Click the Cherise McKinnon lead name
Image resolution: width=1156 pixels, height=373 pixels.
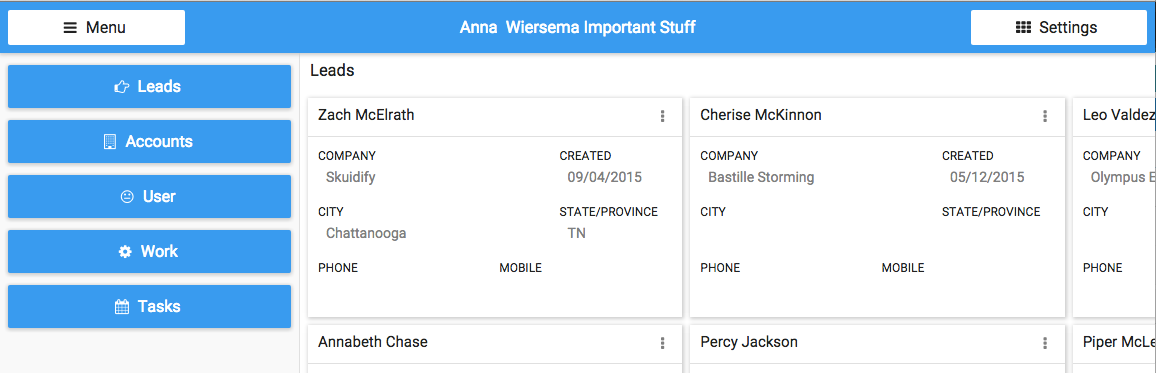point(761,115)
